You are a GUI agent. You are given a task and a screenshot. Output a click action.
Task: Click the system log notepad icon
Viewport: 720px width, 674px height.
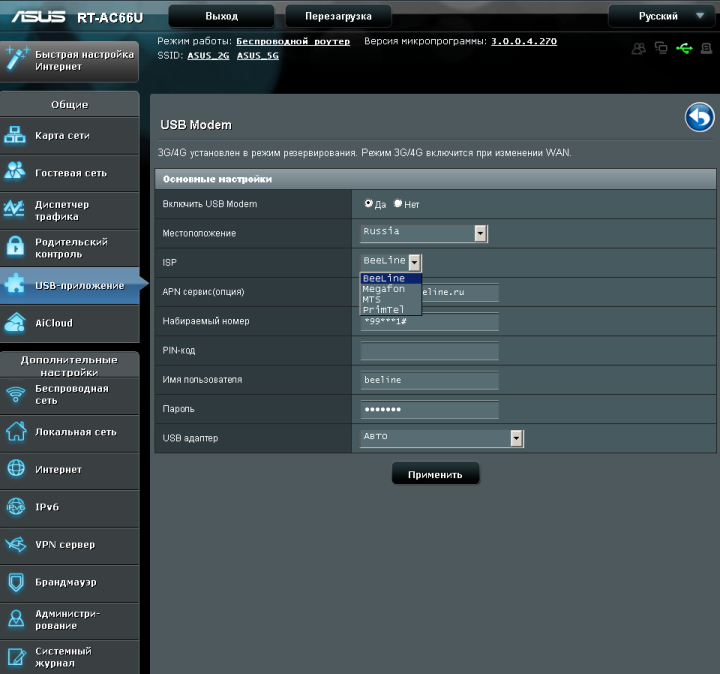pos(17,657)
